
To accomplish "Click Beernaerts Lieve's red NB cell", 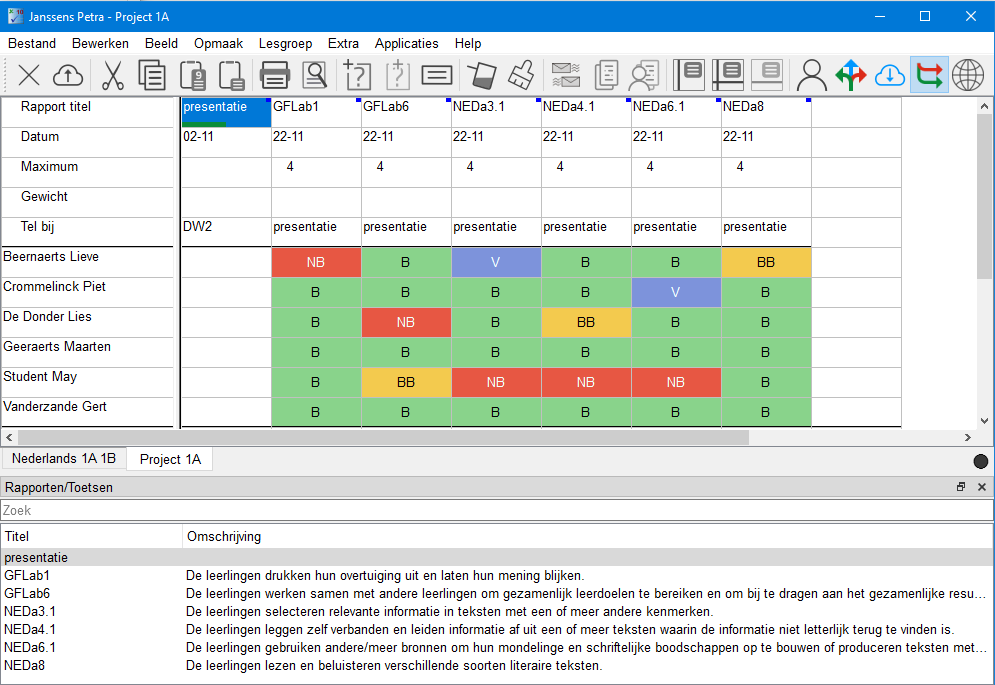I will click(316, 263).
